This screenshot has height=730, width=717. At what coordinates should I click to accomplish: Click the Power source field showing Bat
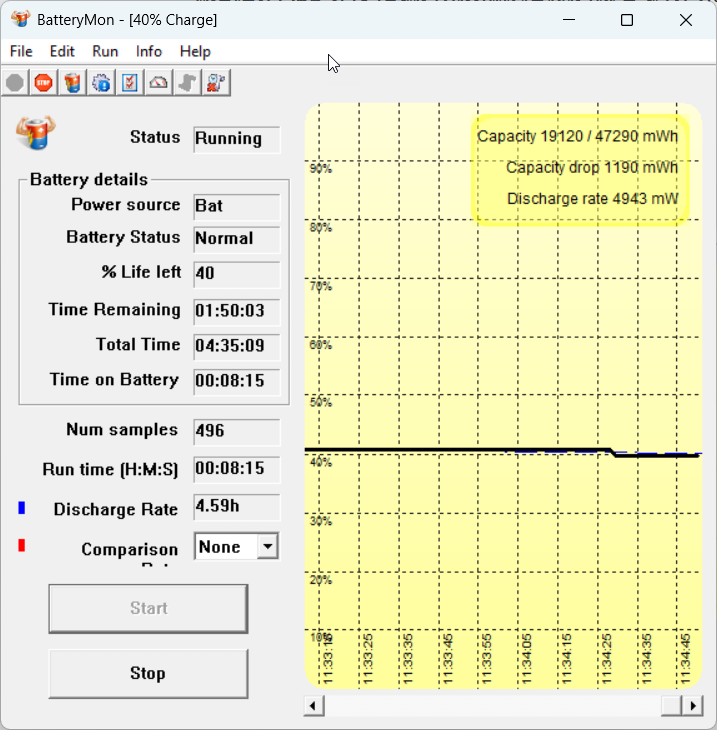237,206
